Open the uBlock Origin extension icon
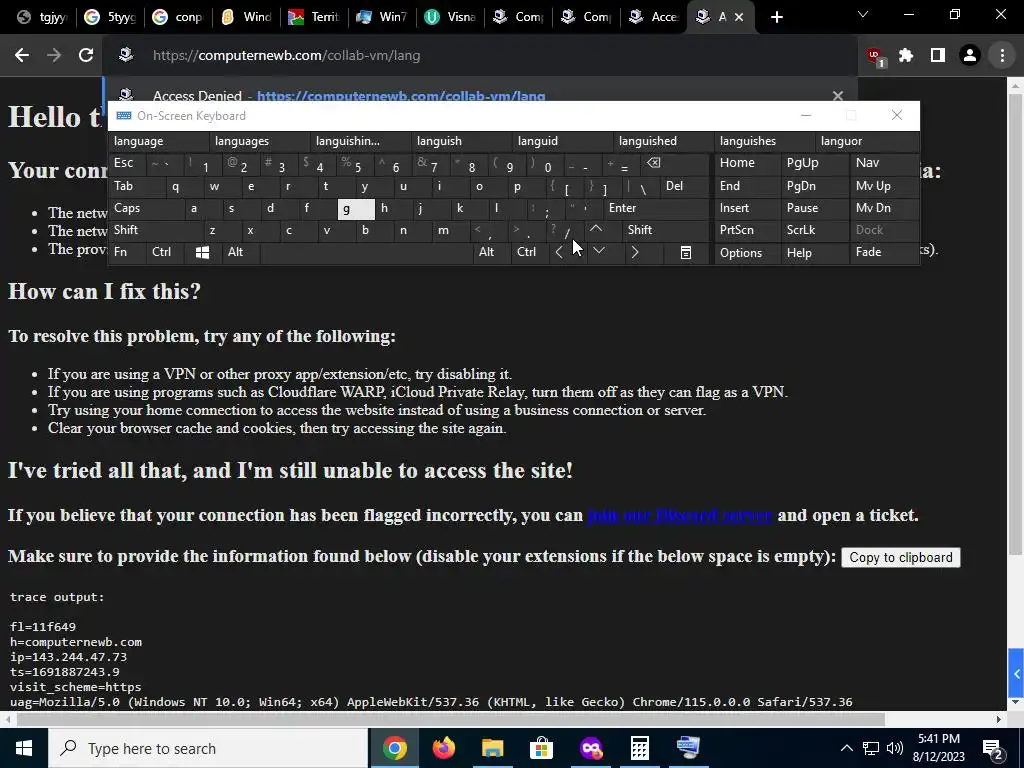 pos(875,57)
